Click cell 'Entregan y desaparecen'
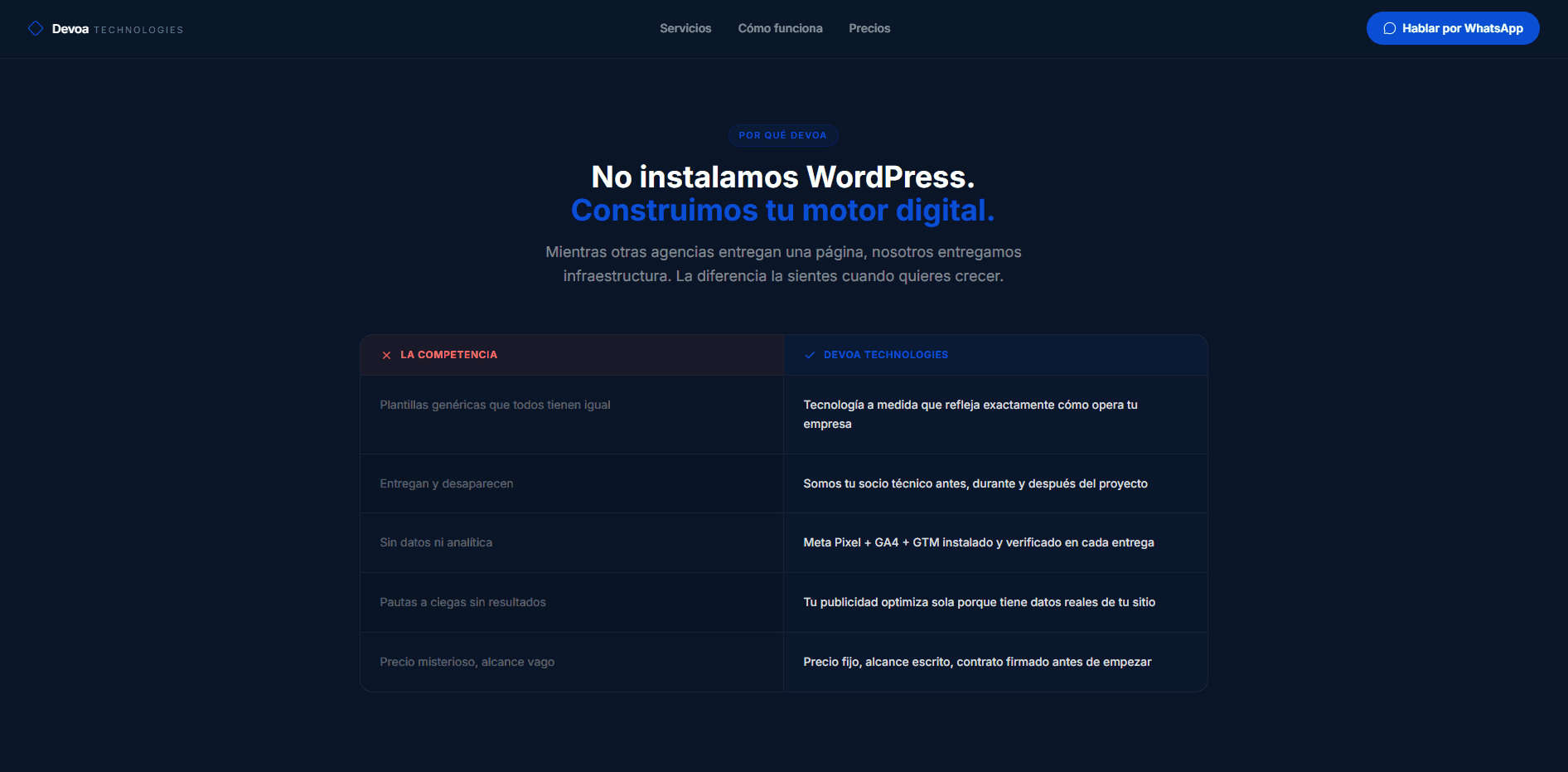The width and height of the screenshot is (1568, 772). coord(572,483)
